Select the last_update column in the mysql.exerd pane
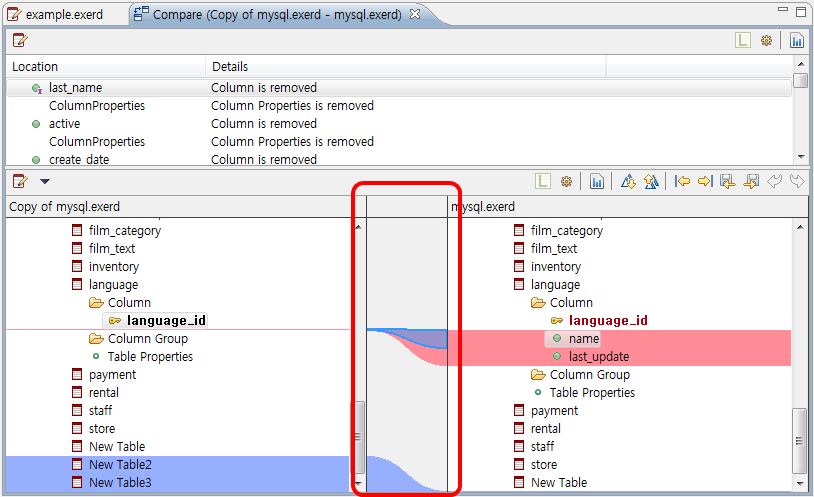This screenshot has width=814, height=497. [x=599, y=357]
